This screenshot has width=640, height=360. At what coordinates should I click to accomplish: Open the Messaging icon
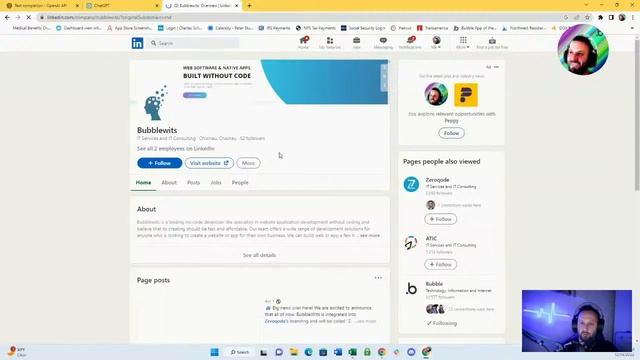383,42
